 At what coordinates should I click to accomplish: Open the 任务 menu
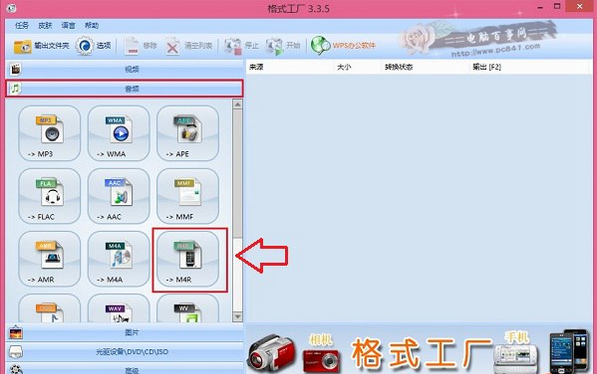(22, 26)
